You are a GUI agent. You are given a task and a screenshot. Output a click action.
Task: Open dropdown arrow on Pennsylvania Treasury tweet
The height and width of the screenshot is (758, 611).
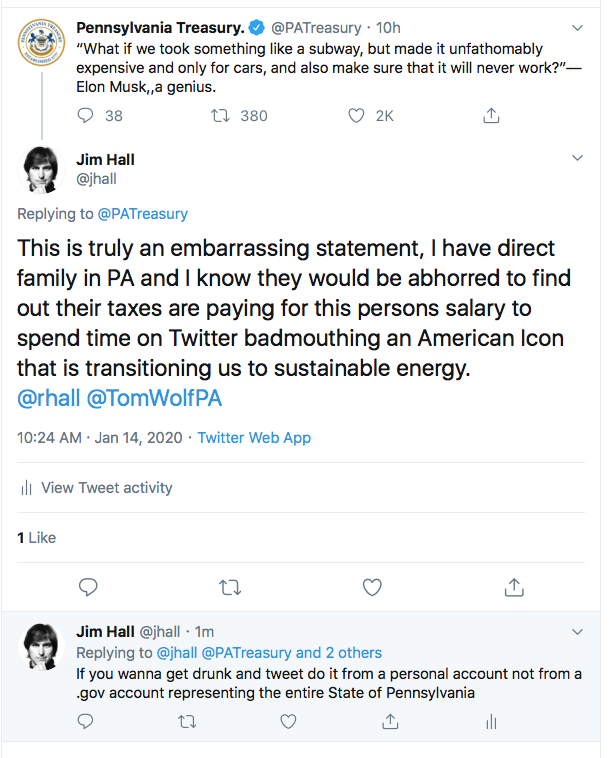577,28
